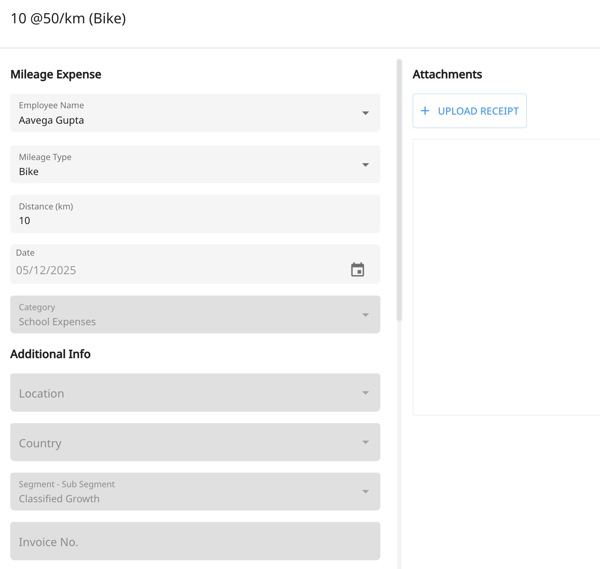Image resolution: width=600 pixels, height=569 pixels.
Task: Click the Invoice No. text field
Action: [x=195, y=541]
